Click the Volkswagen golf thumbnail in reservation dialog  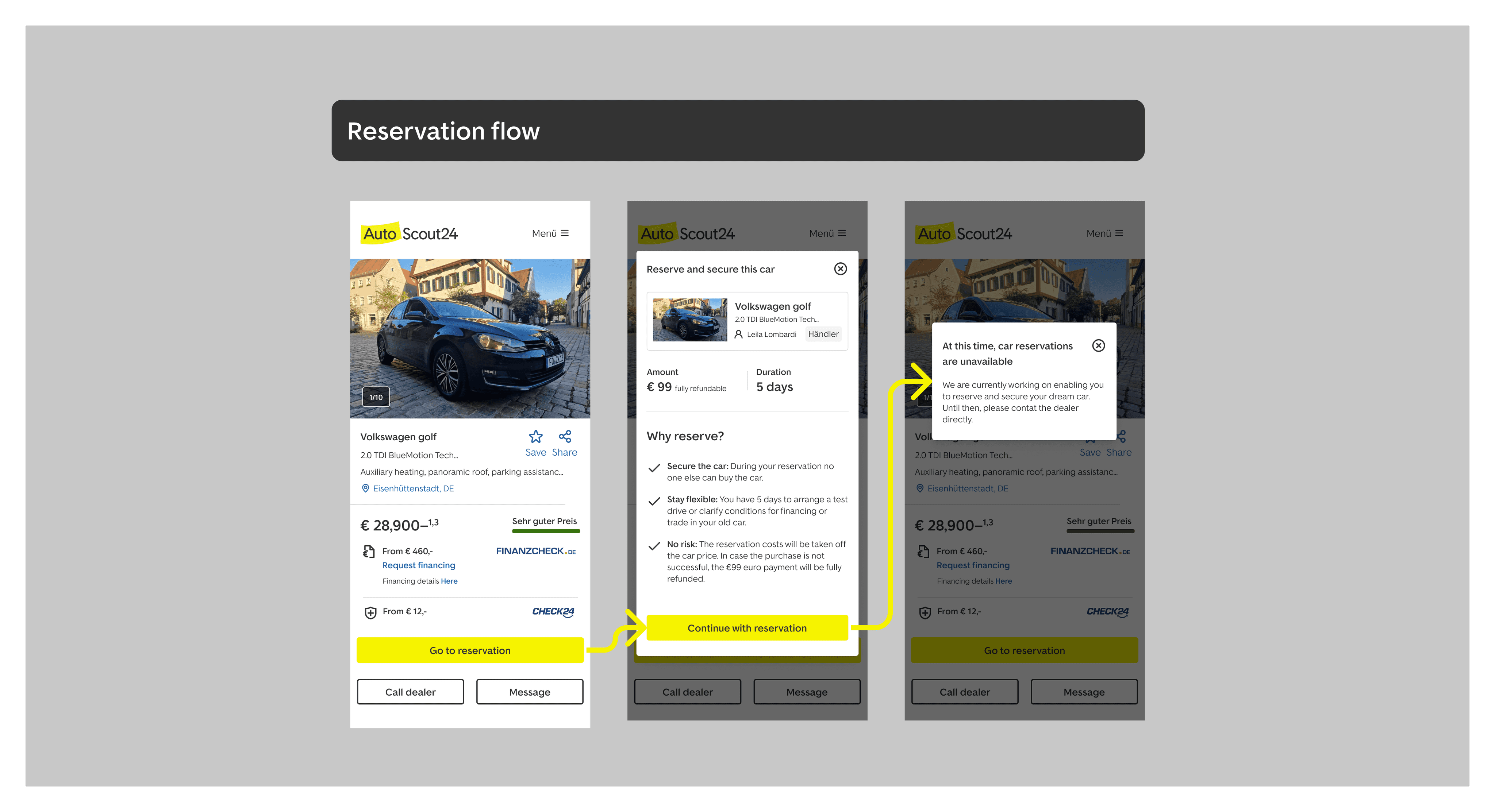[689, 320]
